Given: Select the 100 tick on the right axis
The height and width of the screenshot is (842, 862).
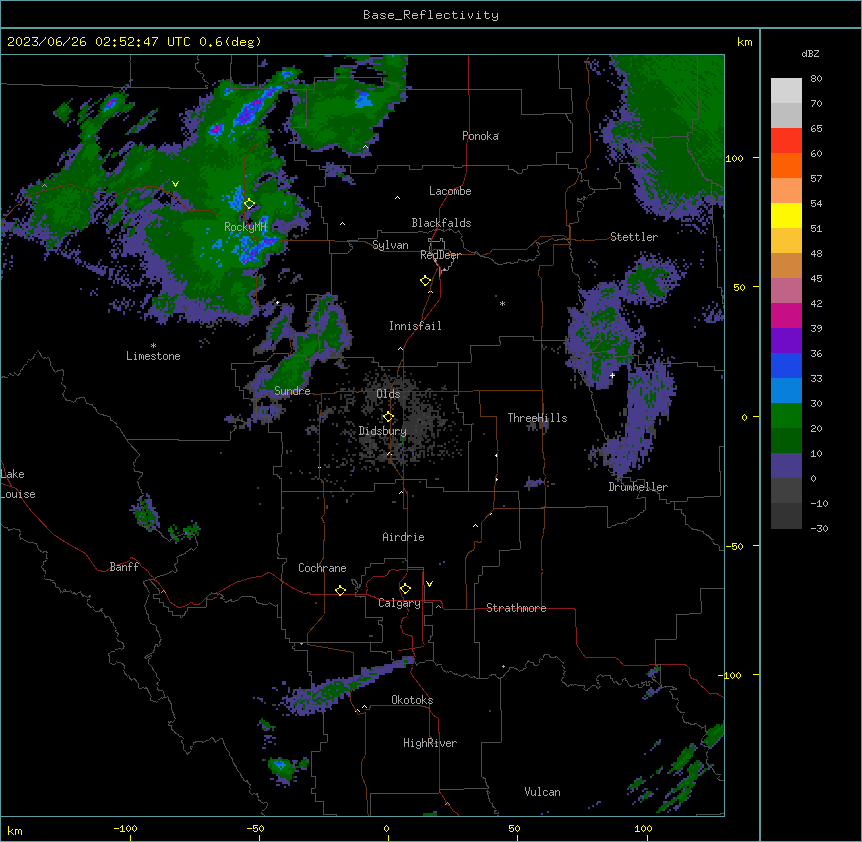Looking at the screenshot, I should [734, 158].
